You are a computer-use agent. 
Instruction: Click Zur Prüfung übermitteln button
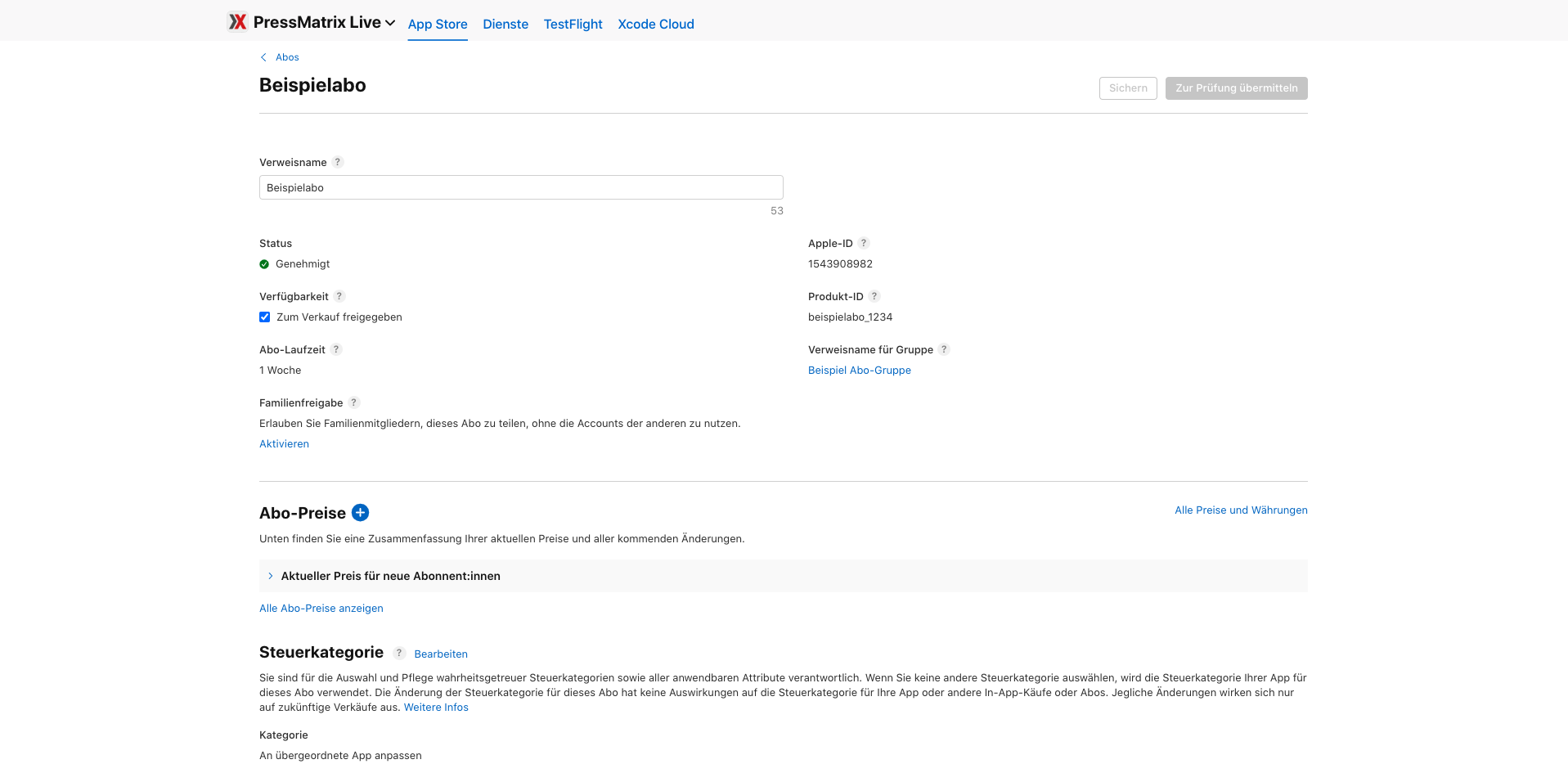pyautogui.click(x=1236, y=88)
